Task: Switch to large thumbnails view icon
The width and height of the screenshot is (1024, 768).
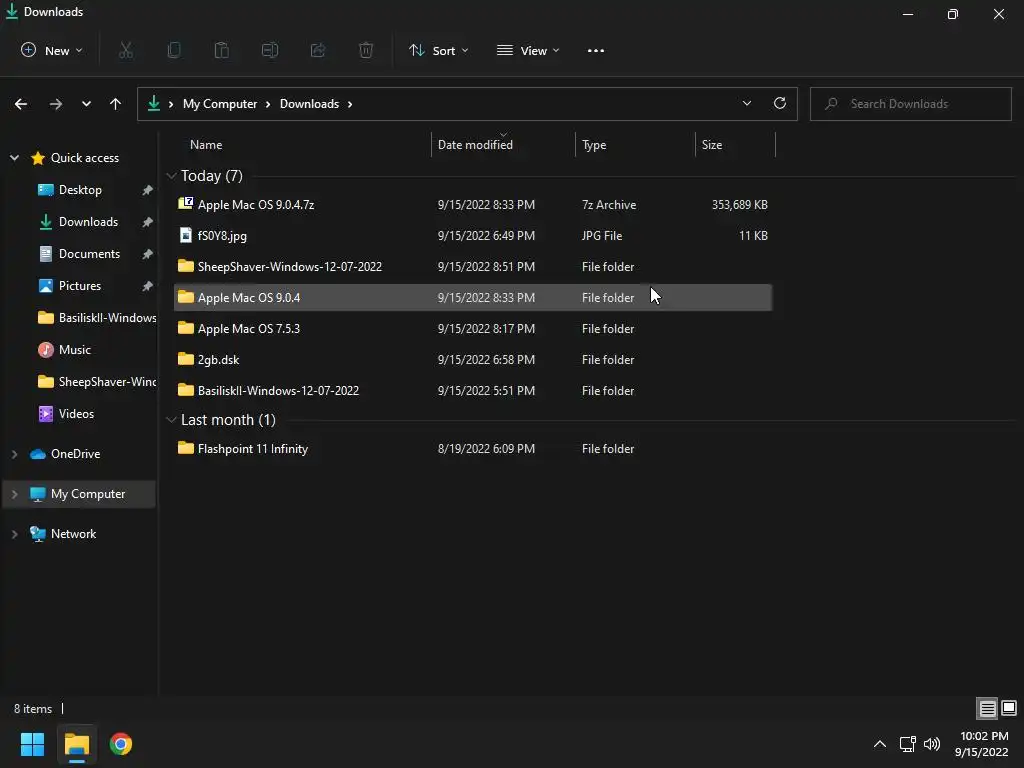Action: click(1009, 708)
